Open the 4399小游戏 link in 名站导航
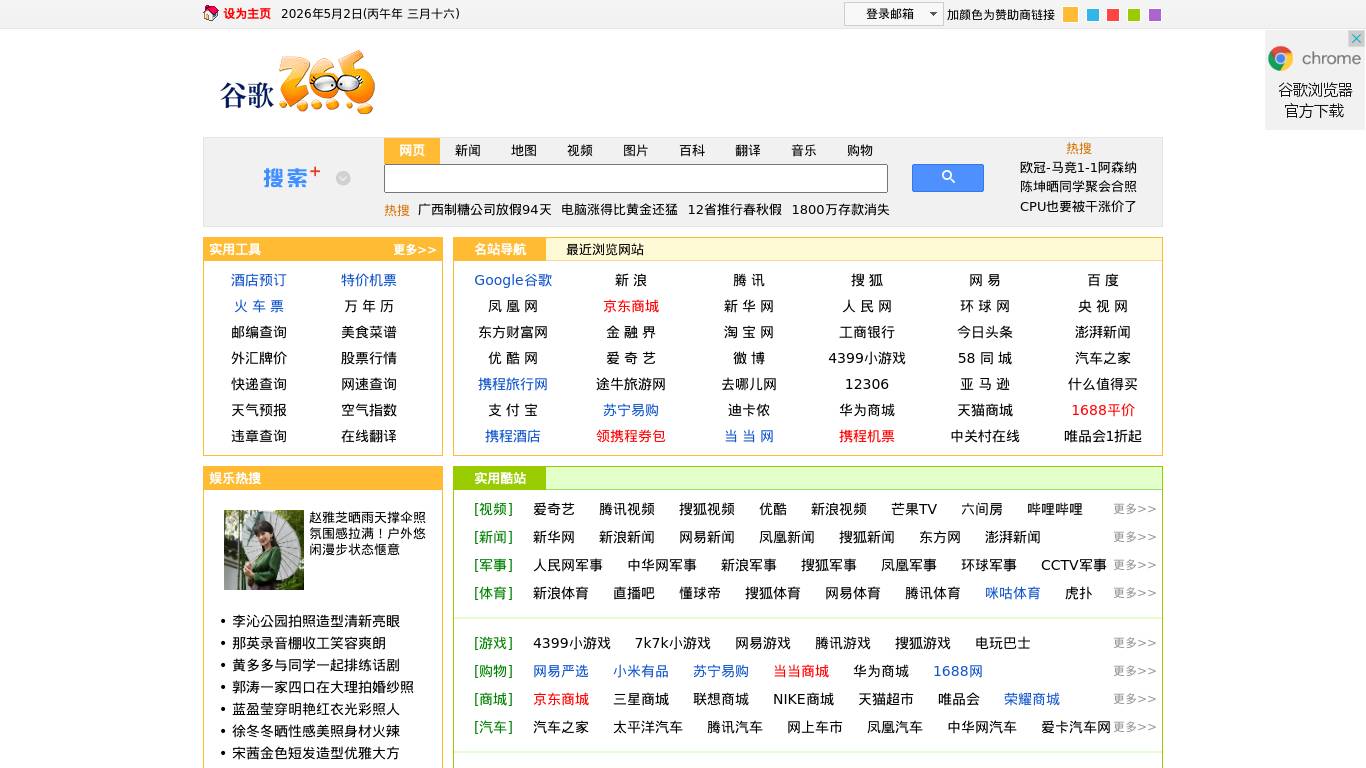The height and width of the screenshot is (768, 1366). 867,358
